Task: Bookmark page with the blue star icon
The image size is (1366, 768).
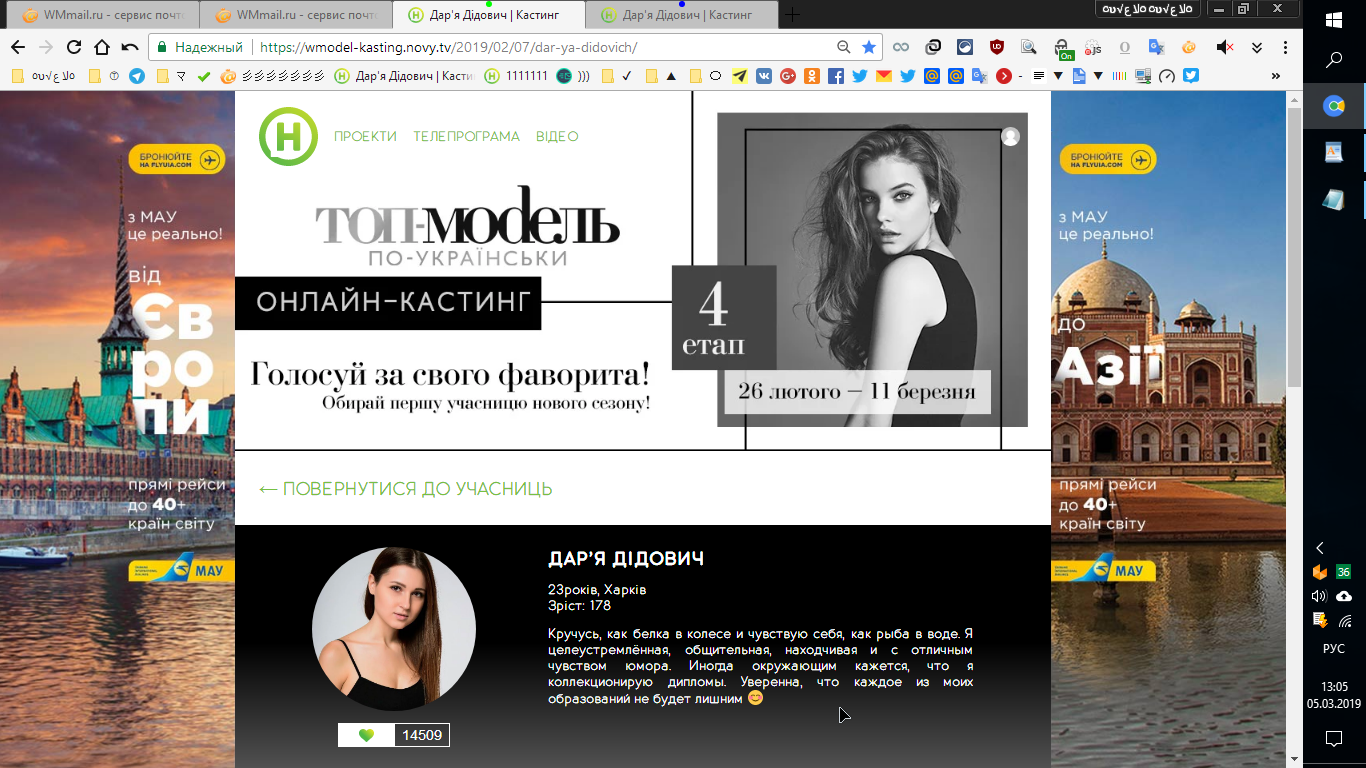Action: point(869,47)
